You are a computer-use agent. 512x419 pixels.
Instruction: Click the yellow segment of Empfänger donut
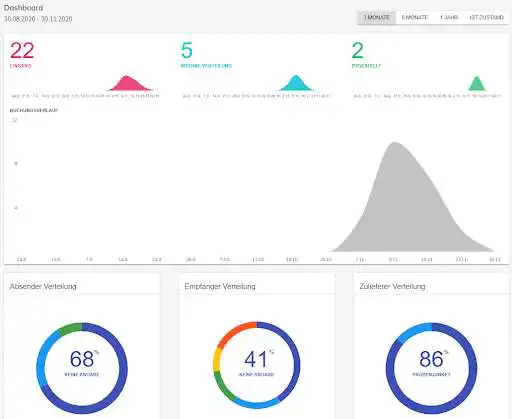pyautogui.click(x=217, y=360)
